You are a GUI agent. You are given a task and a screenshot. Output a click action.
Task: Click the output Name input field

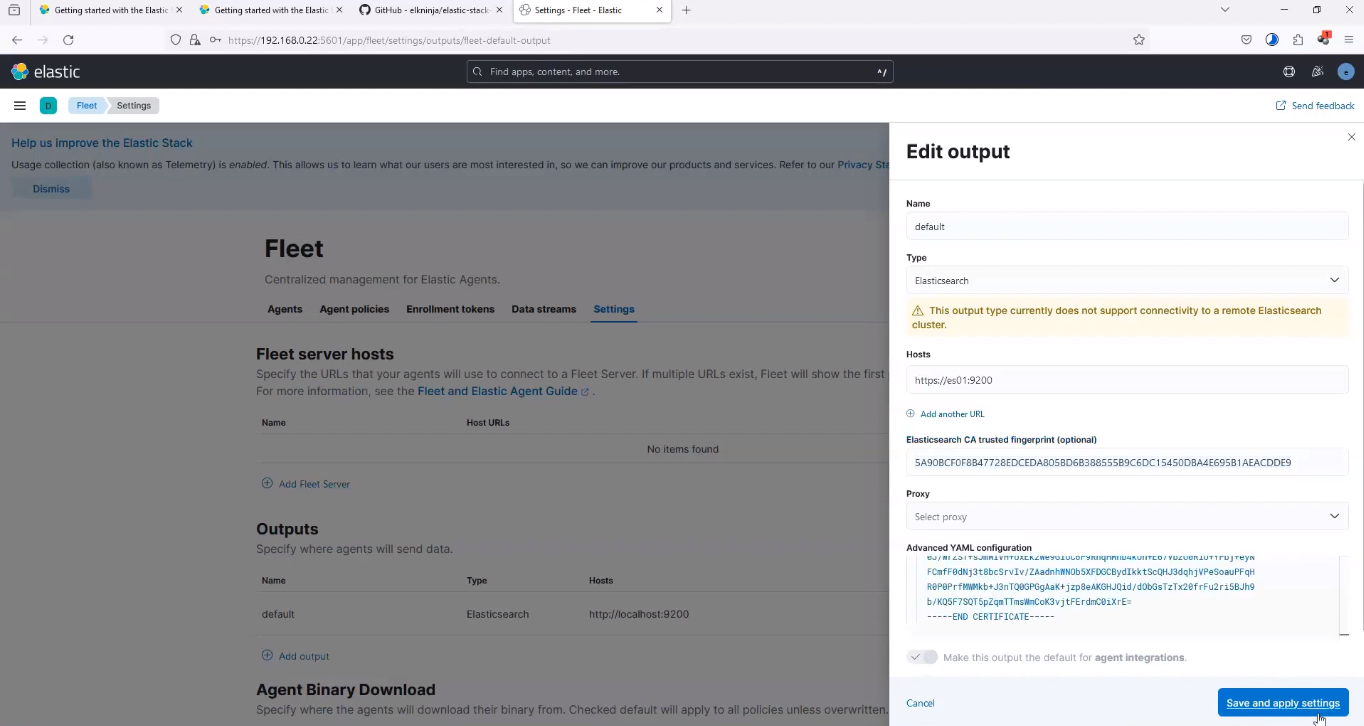pos(1127,226)
